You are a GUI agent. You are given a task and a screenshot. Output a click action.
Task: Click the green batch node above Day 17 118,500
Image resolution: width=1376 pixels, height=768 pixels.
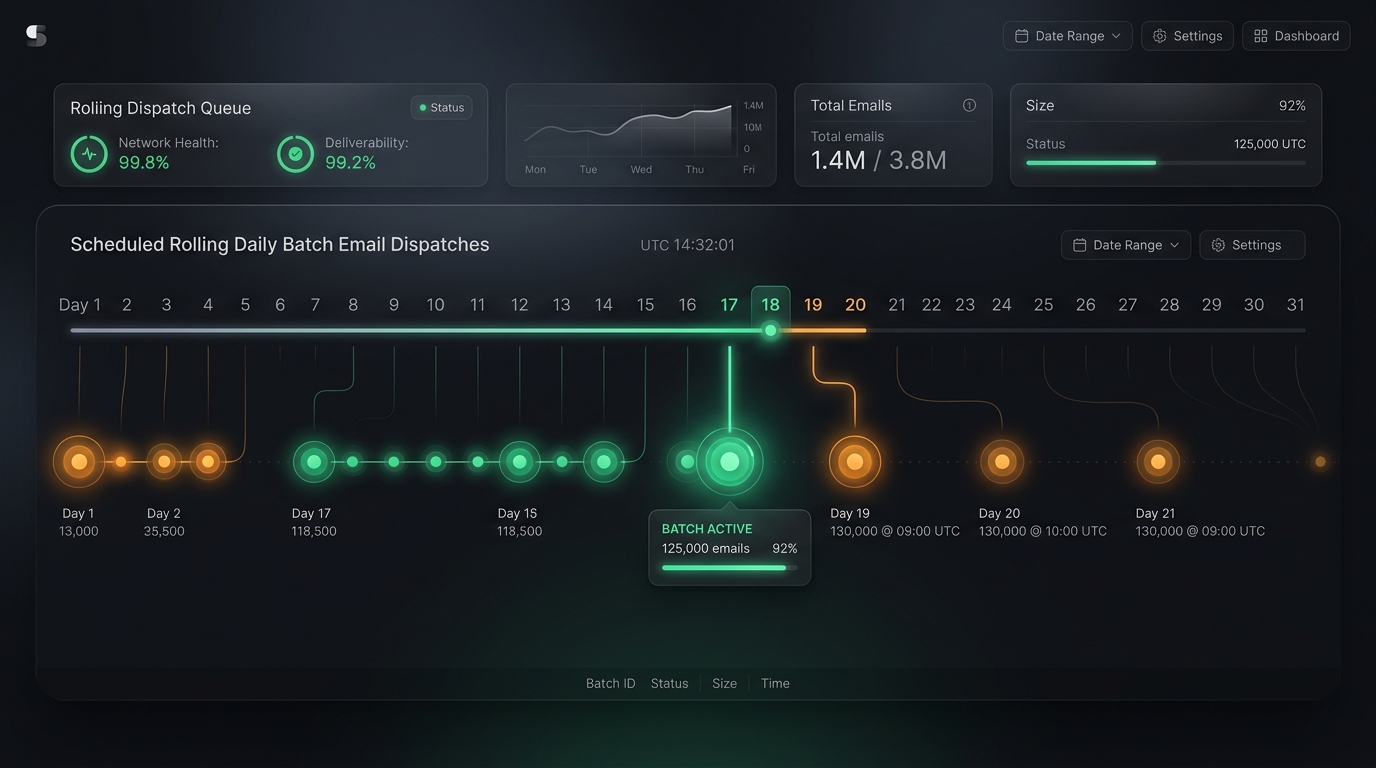click(314, 462)
